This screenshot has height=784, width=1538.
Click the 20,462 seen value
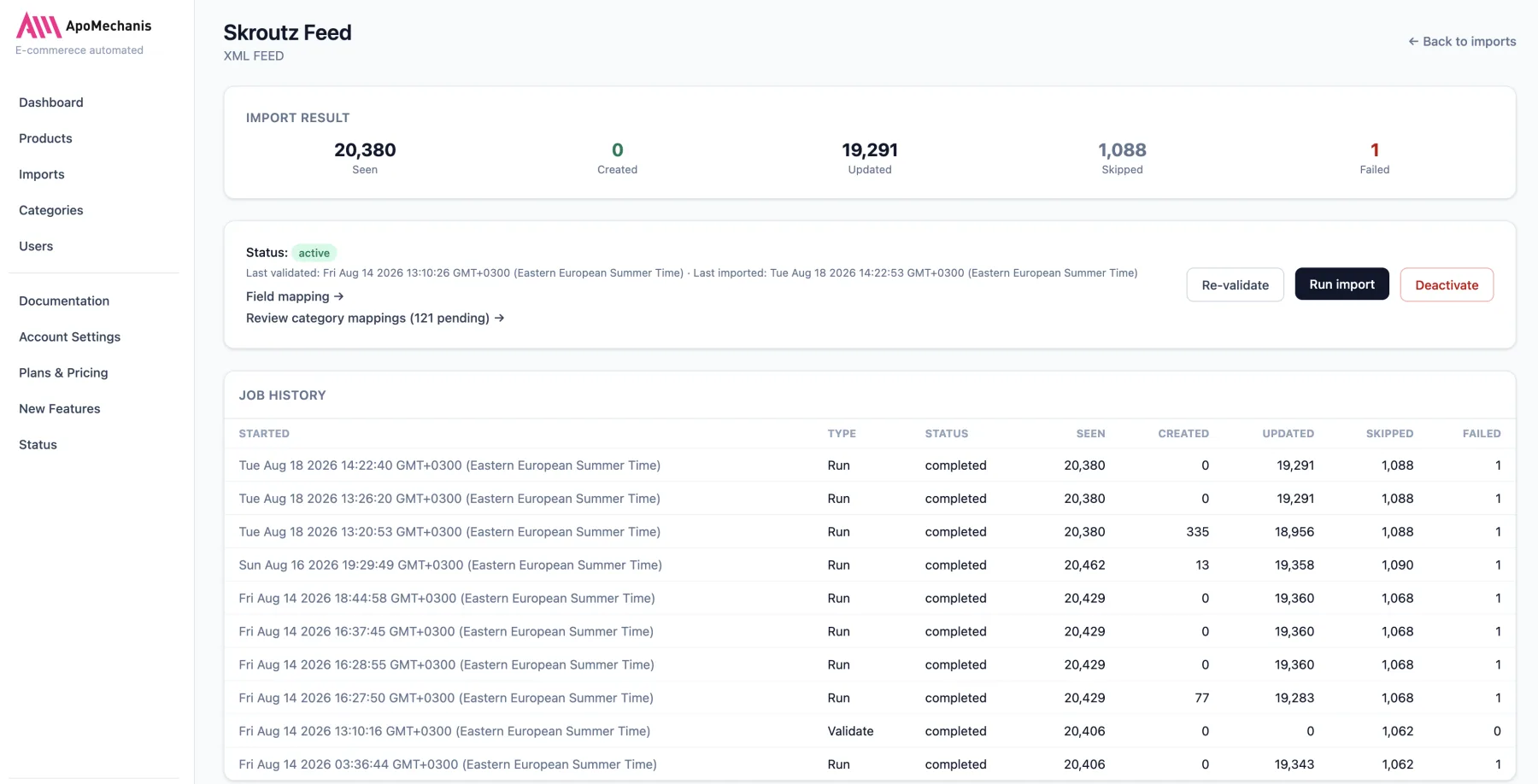[1084, 565]
